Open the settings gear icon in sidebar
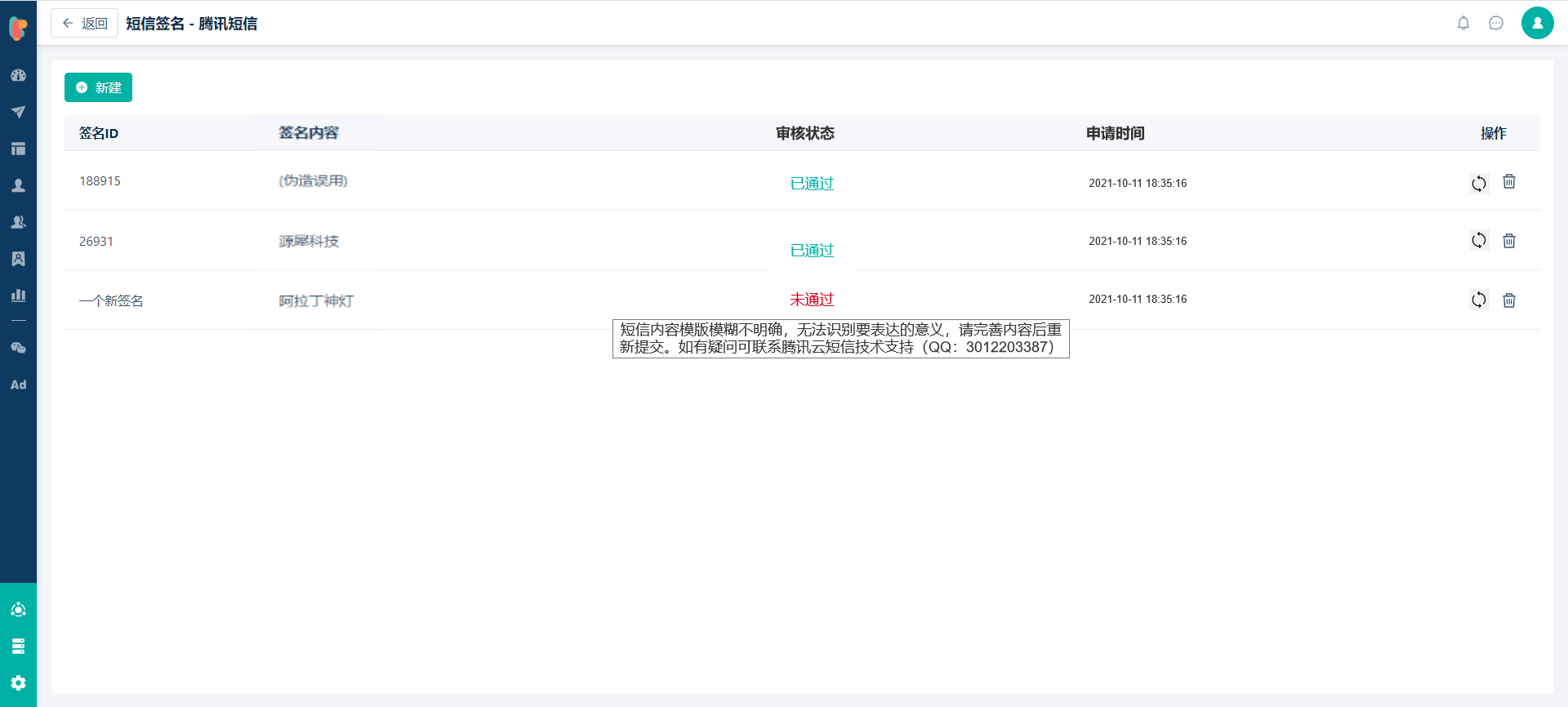Viewport: 1568px width, 707px height. click(18, 683)
